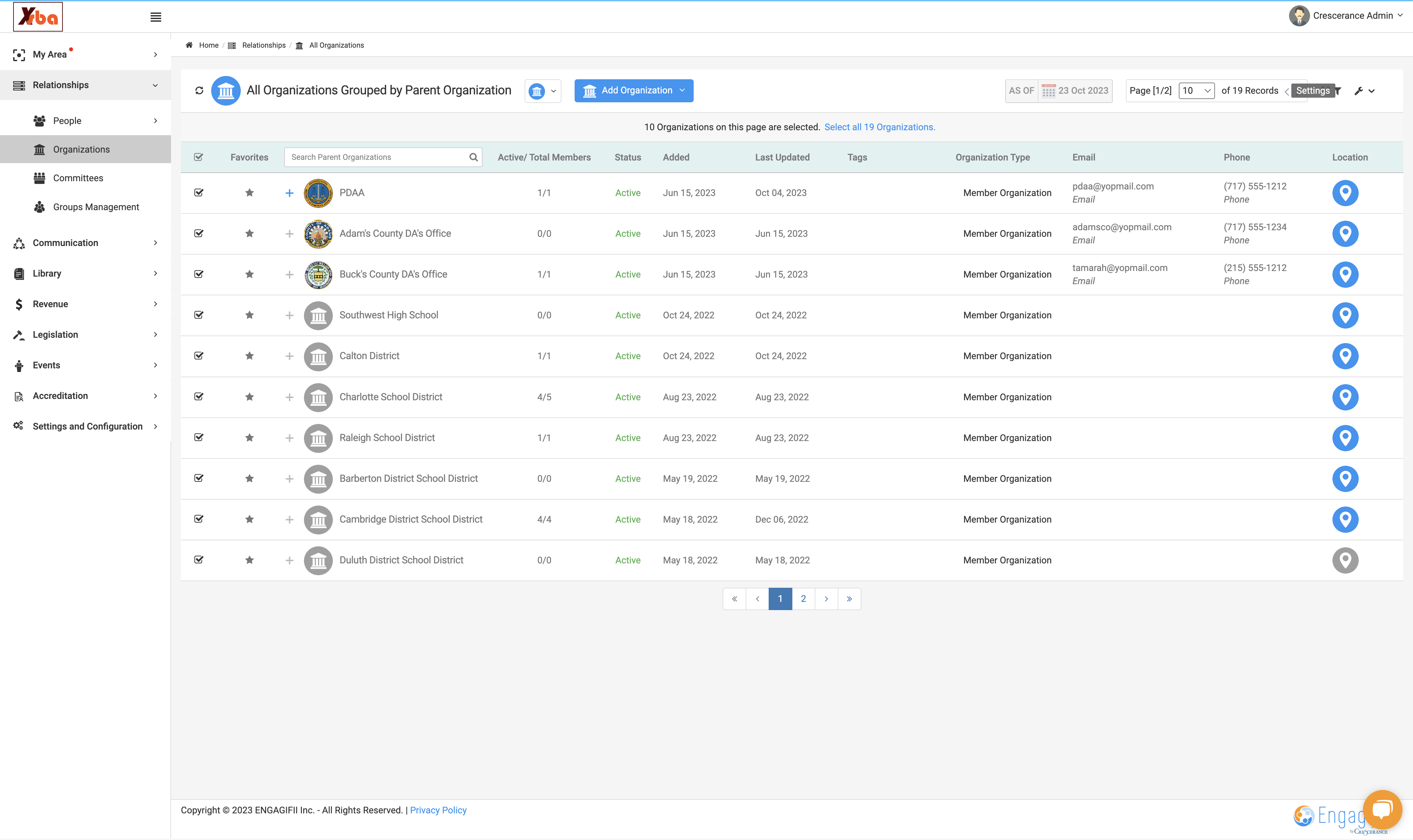Click the plus icon next to PDAA

(289, 193)
